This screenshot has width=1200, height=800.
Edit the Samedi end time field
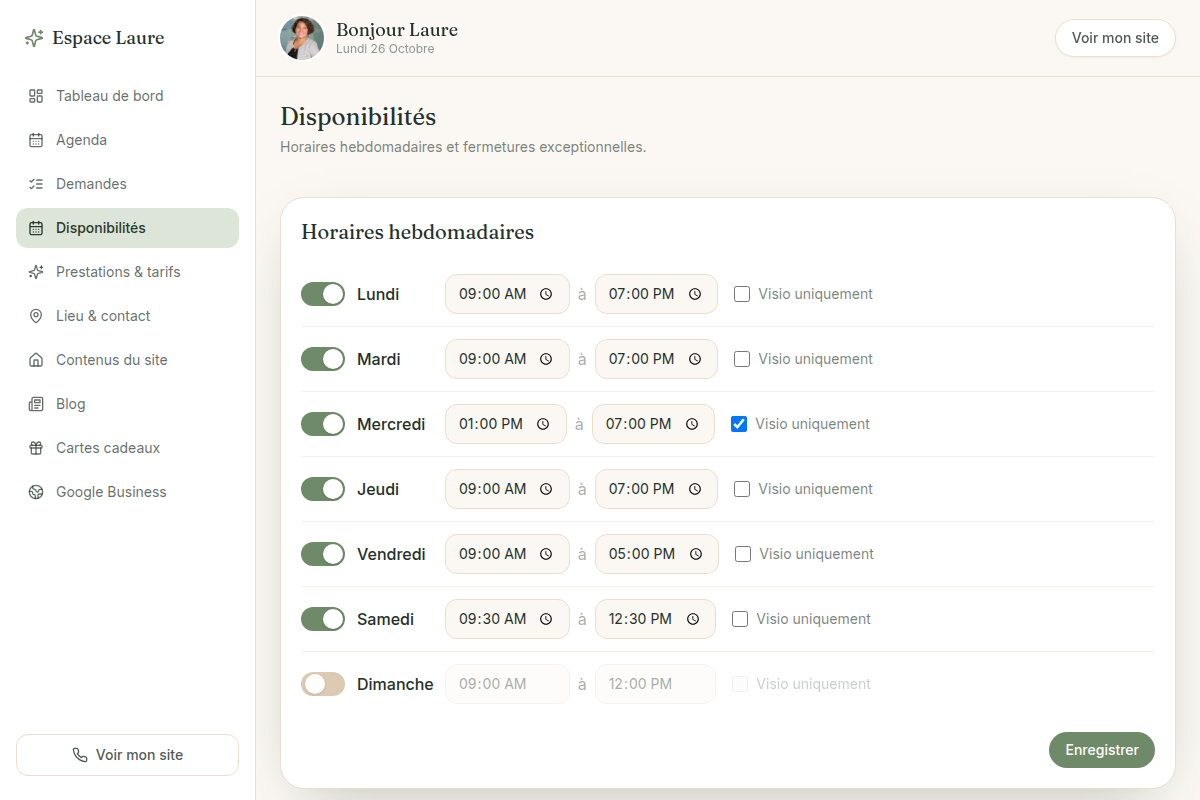coord(655,619)
